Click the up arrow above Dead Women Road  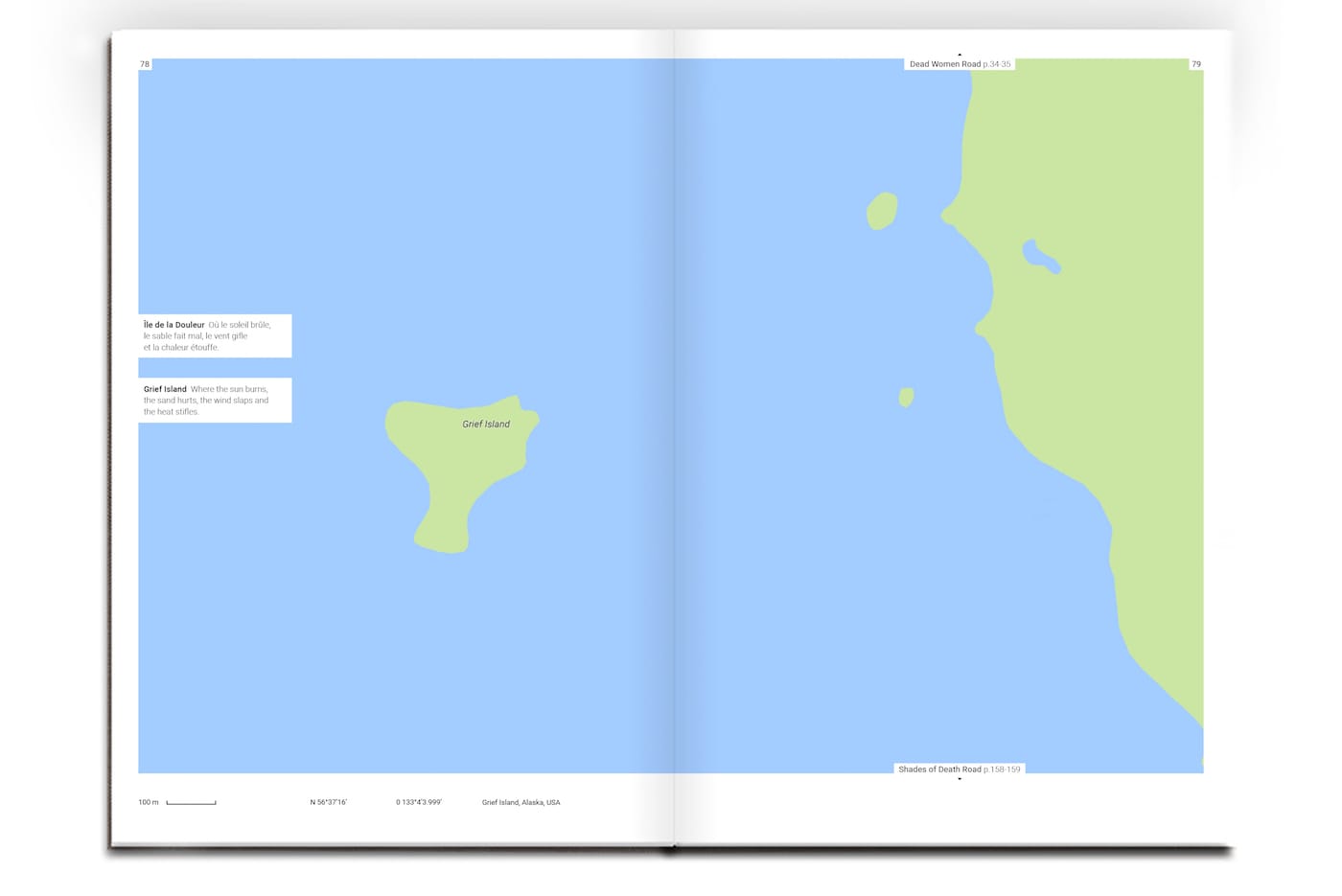coord(959,55)
